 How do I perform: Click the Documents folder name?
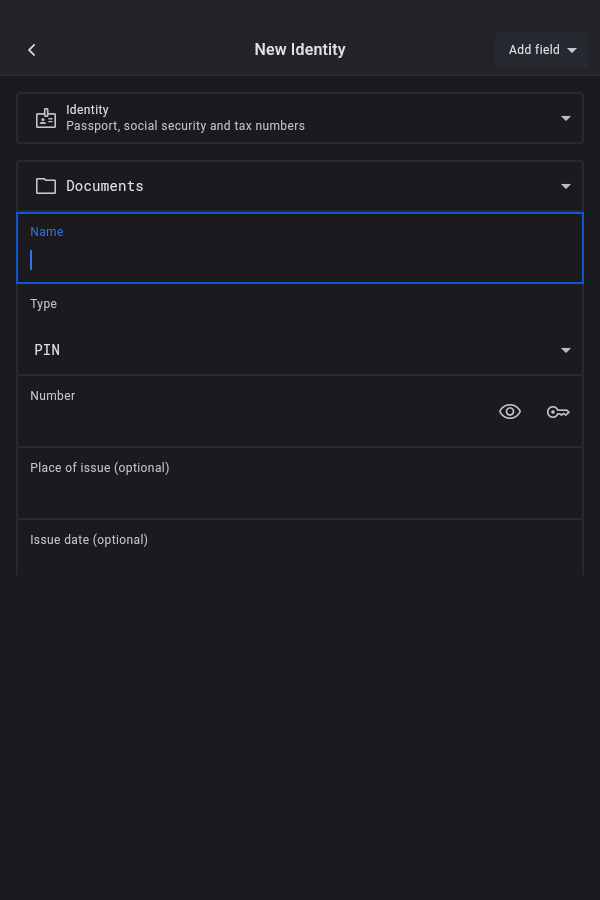105,186
